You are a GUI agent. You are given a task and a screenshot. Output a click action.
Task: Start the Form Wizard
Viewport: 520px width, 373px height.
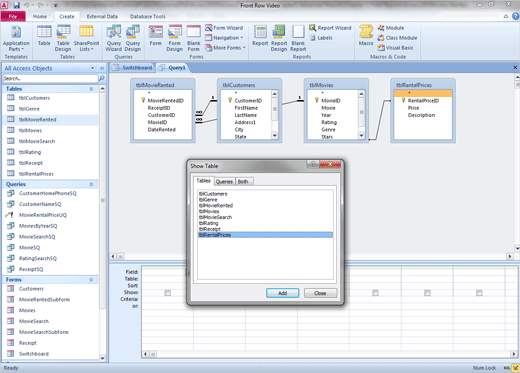tap(224, 28)
